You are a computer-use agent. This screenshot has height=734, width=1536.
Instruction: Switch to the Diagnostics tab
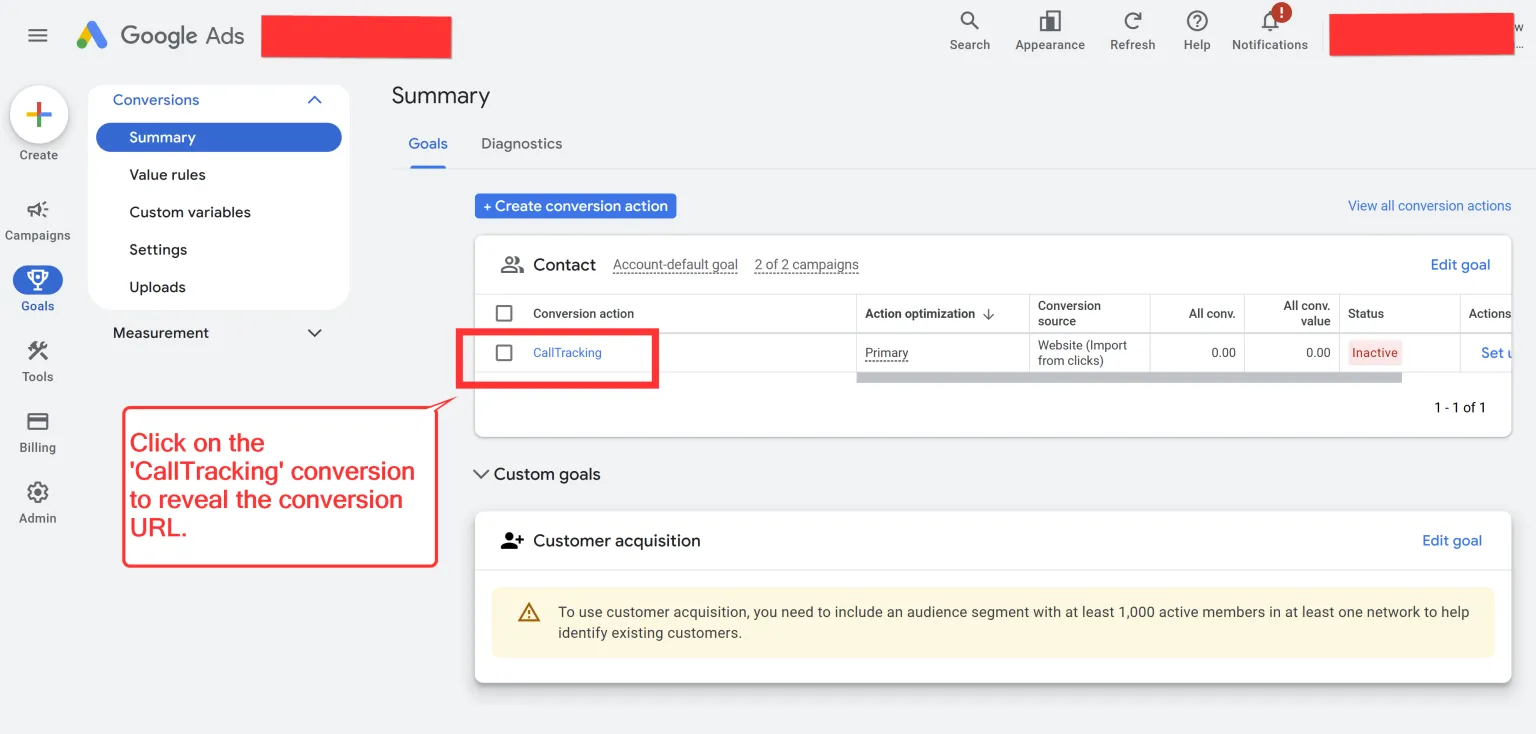coord(521,144)
